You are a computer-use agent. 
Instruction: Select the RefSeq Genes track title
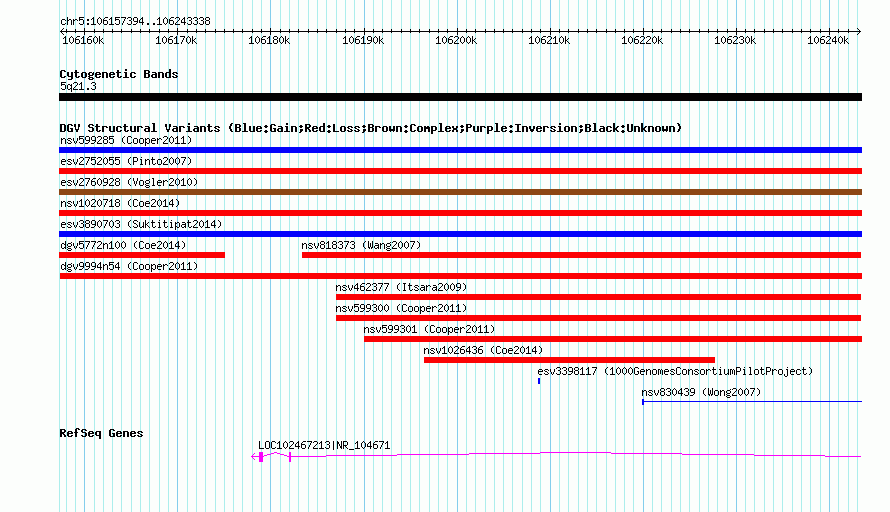pyautogui.click(x=101, y=433)
